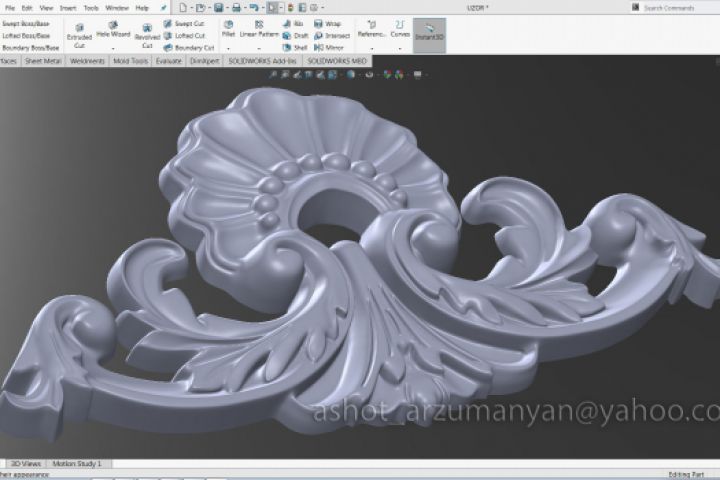720x480 pixels.
Task: Select the Revolved Cut tool
Action: point(147,33)
